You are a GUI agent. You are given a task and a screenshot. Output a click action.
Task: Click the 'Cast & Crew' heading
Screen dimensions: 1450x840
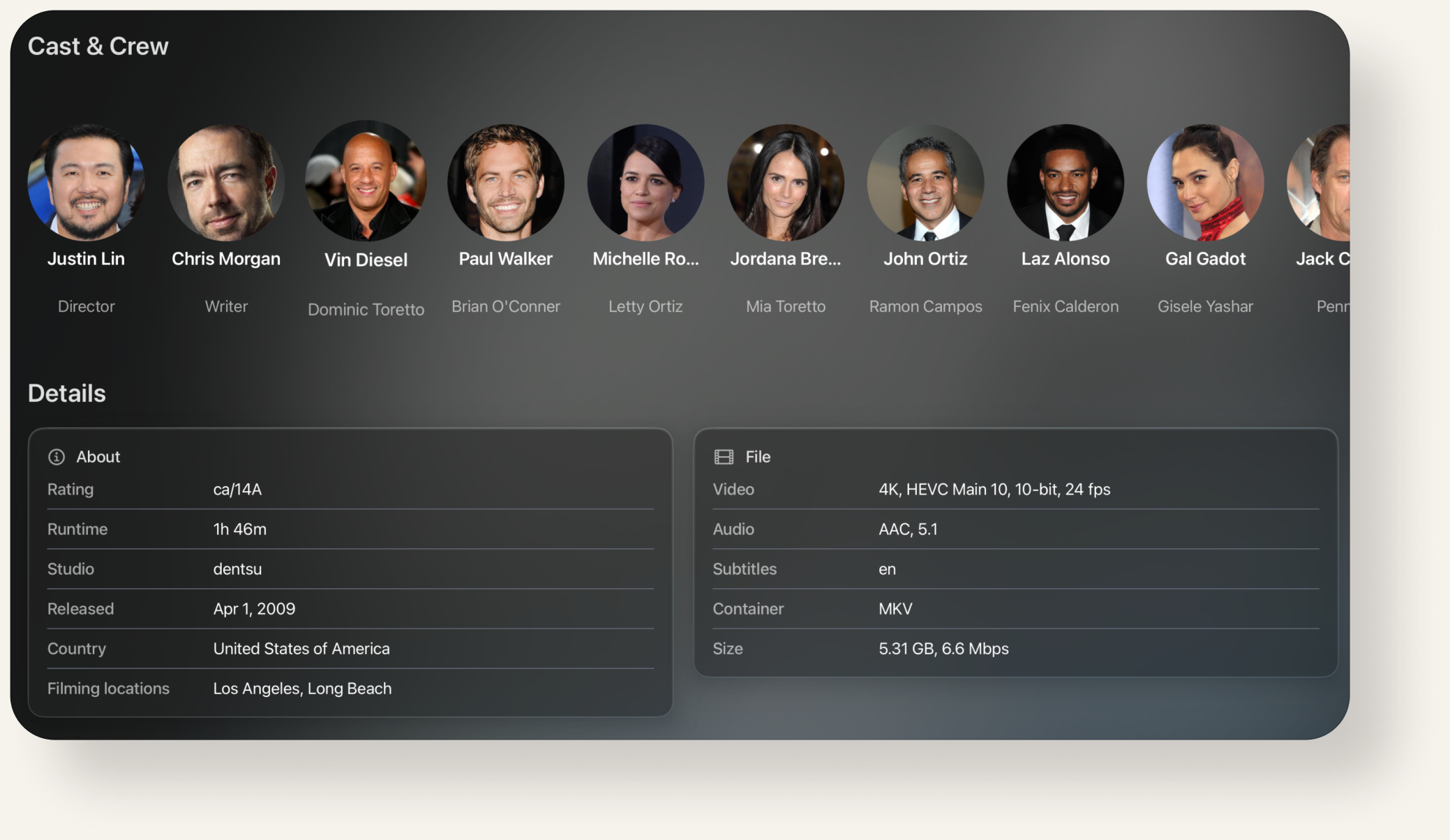pos(98,46)
